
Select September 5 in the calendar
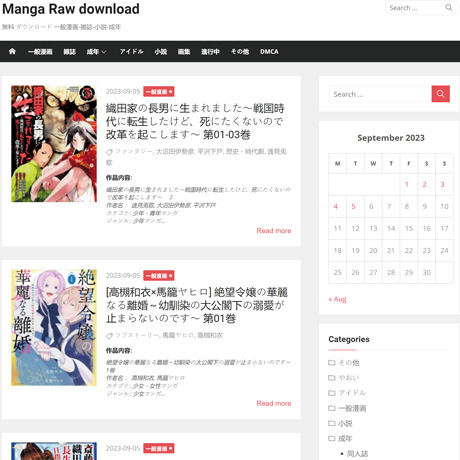point(353,206)
